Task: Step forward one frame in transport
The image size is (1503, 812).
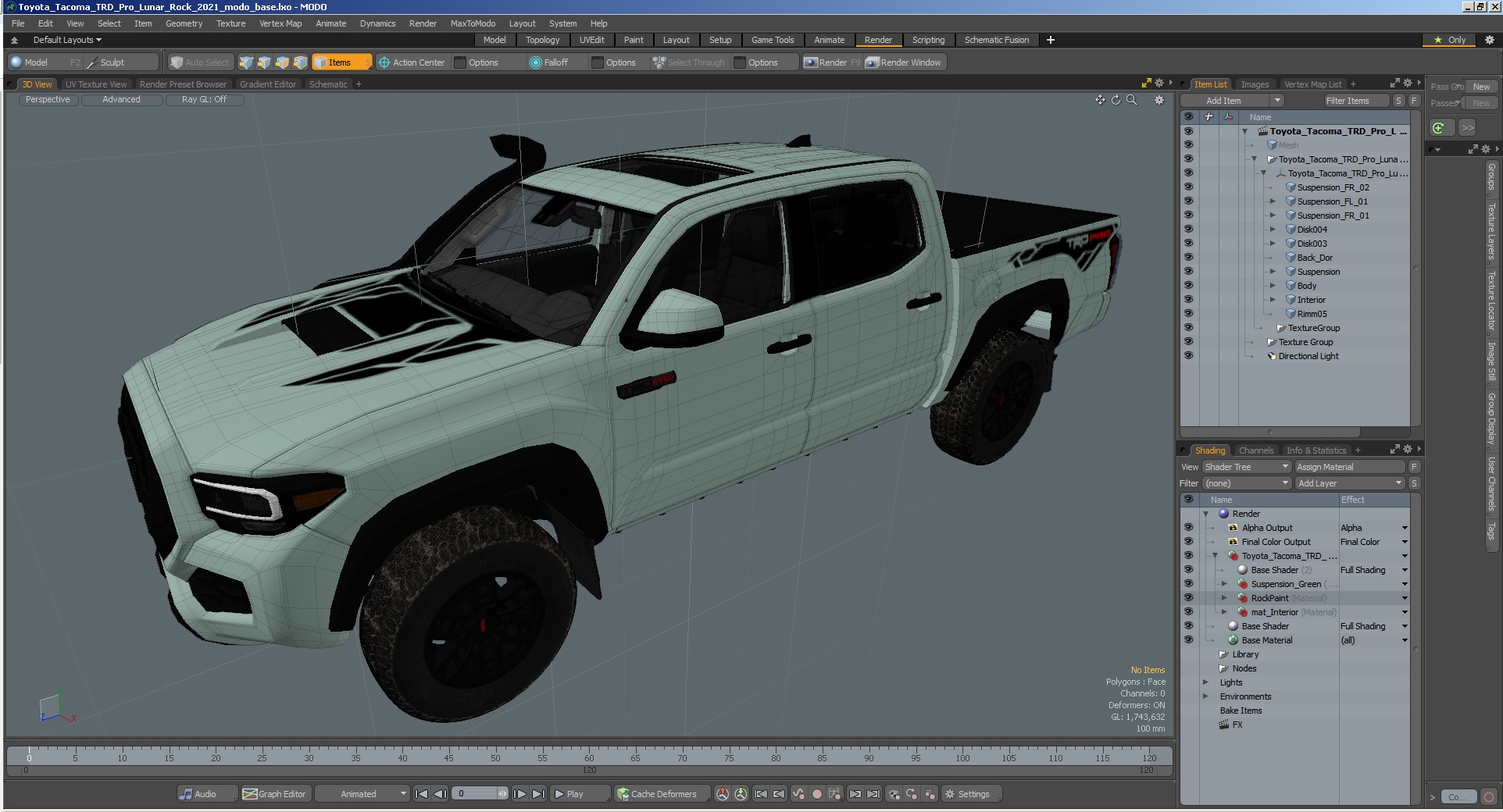Action: click(x=519, y=794)
